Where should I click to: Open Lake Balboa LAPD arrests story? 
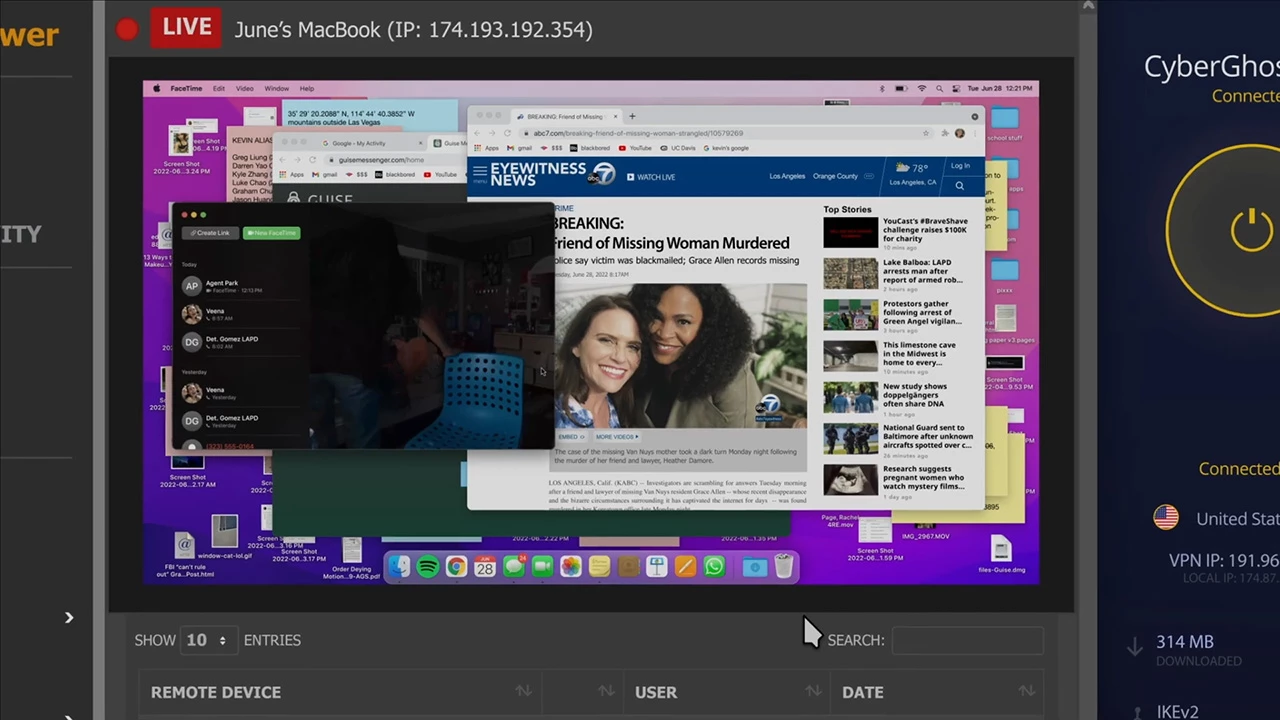point(896,273)
